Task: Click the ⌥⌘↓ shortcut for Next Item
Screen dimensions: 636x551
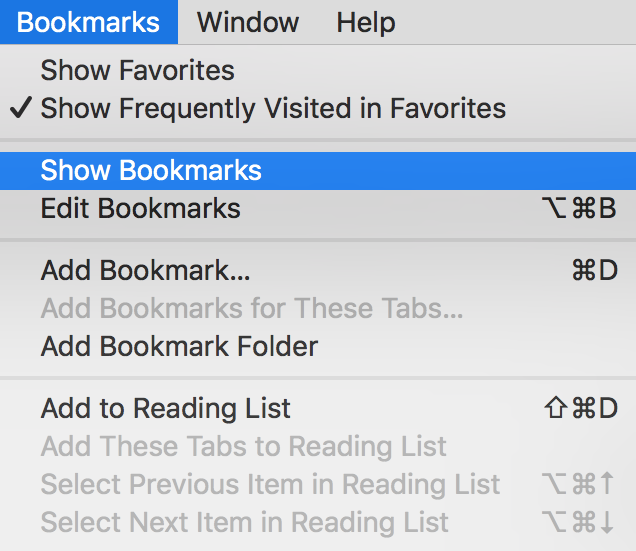Action: point(578,522)
